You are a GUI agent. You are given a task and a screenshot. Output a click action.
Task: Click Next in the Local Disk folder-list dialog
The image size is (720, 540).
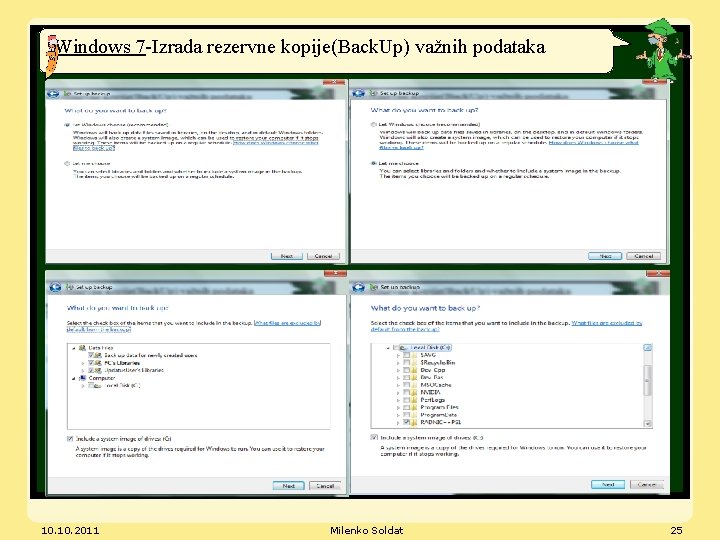608,484
